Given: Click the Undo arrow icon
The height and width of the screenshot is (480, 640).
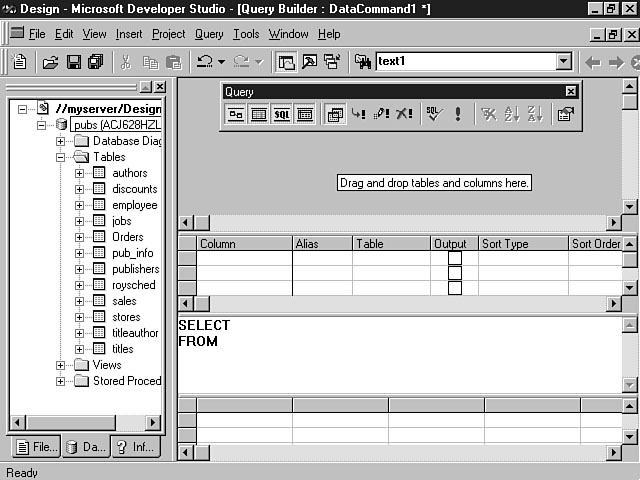Looking at the screenshot, I should click(204, 62).
